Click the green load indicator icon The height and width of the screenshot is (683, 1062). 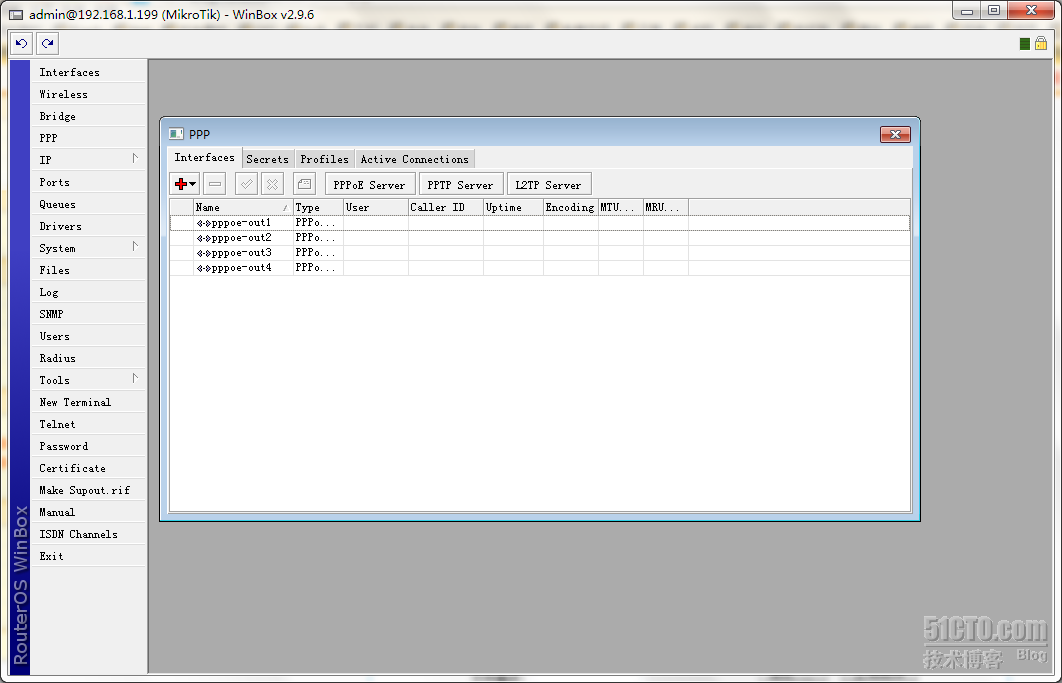pyautogui.click(x=1025, y=44)
